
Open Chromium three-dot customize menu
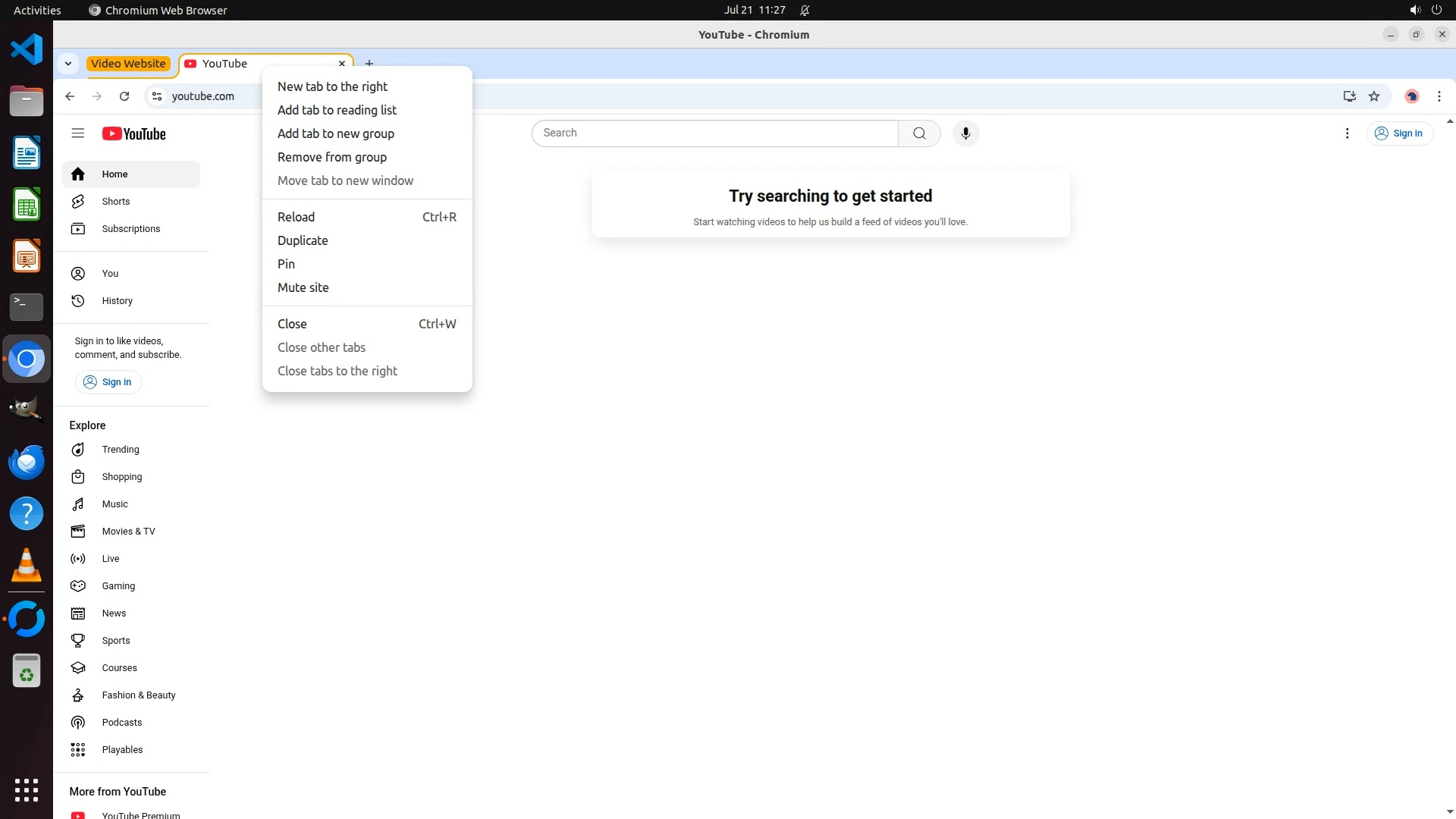(1439, 96)
